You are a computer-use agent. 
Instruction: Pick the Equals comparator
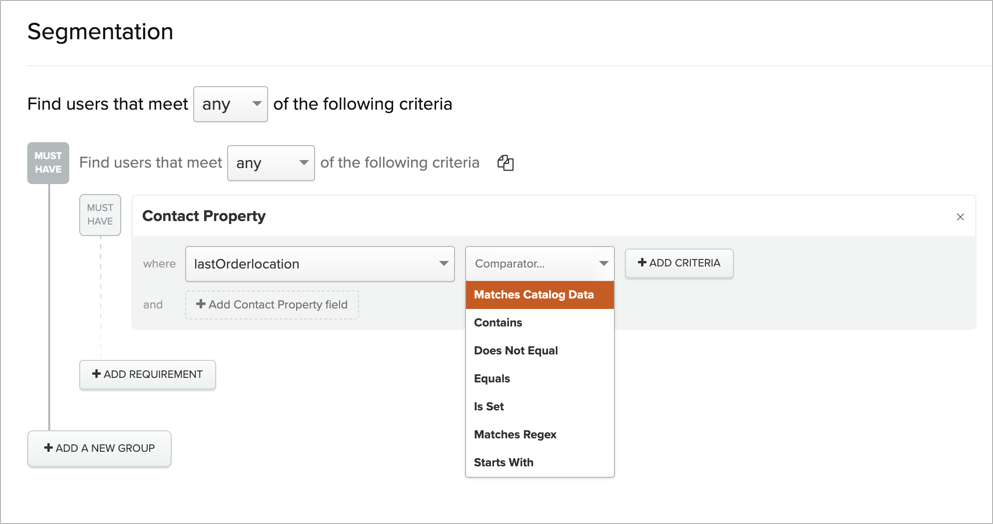coord(492,379)
